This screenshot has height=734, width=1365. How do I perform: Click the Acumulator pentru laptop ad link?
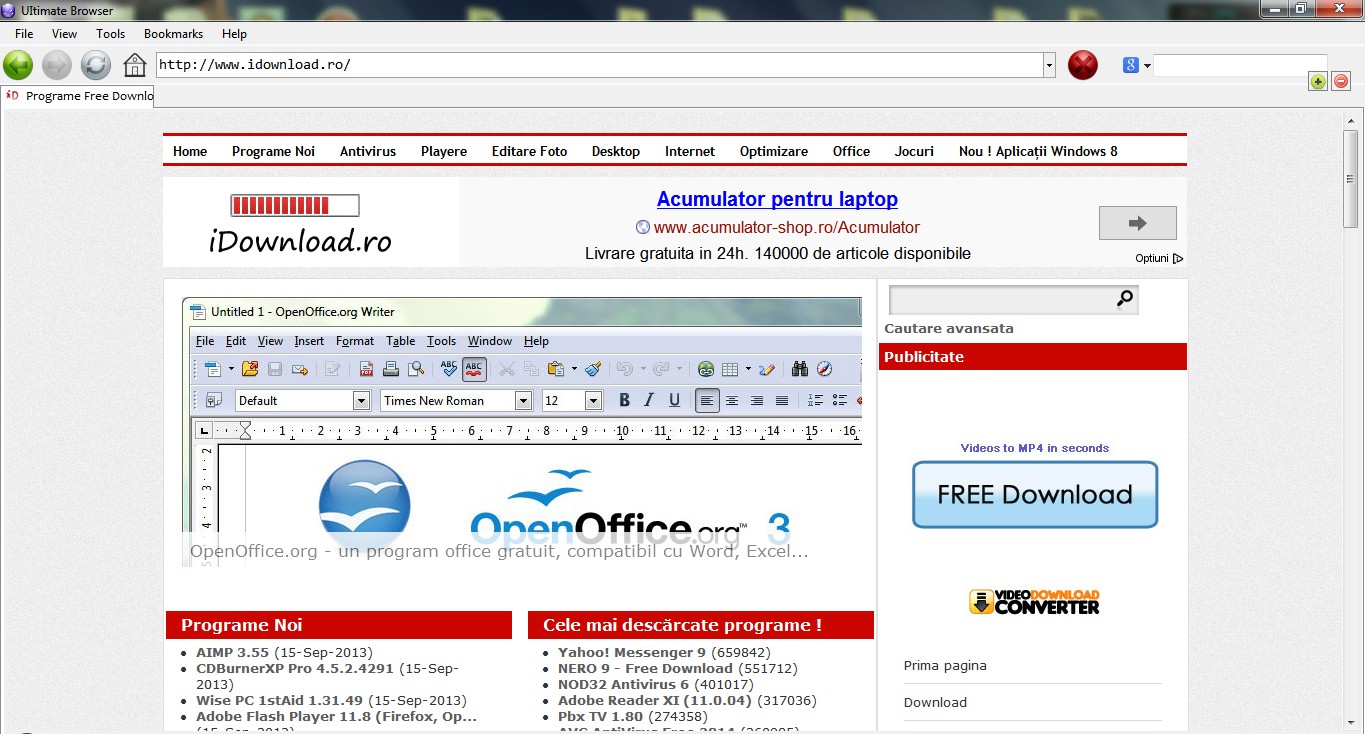777,199
